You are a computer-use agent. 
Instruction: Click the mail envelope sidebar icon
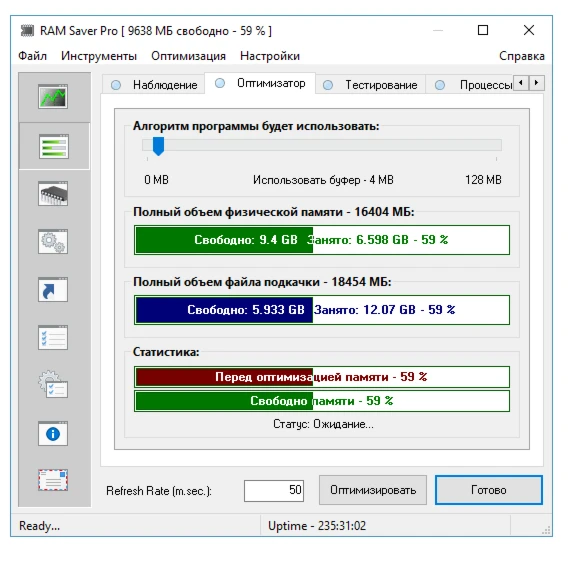coord(53,480)
